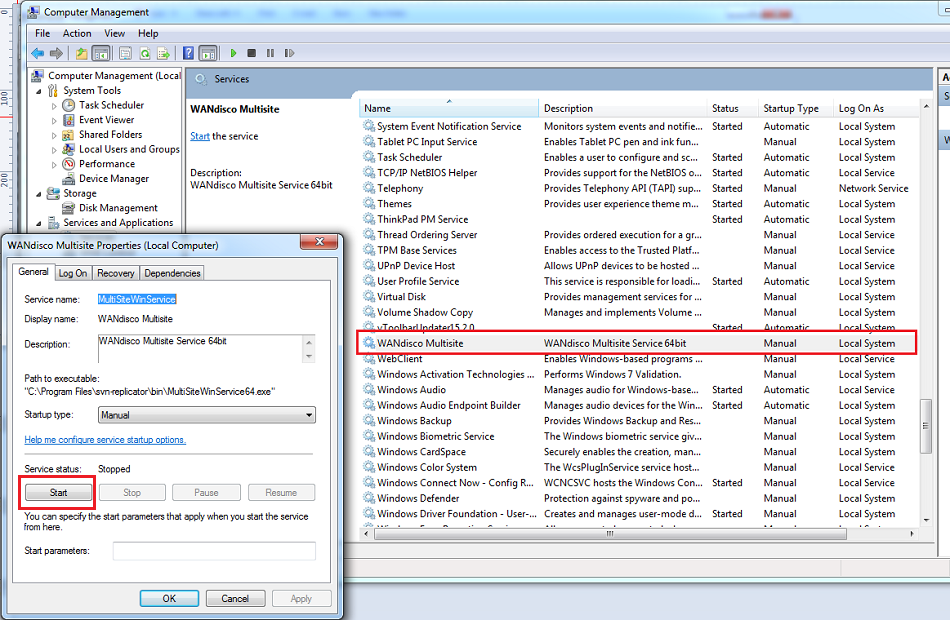This screenshot has width=950, height=620.
Task: Select the Event Viewer tree icon
Action: (68, 119)
